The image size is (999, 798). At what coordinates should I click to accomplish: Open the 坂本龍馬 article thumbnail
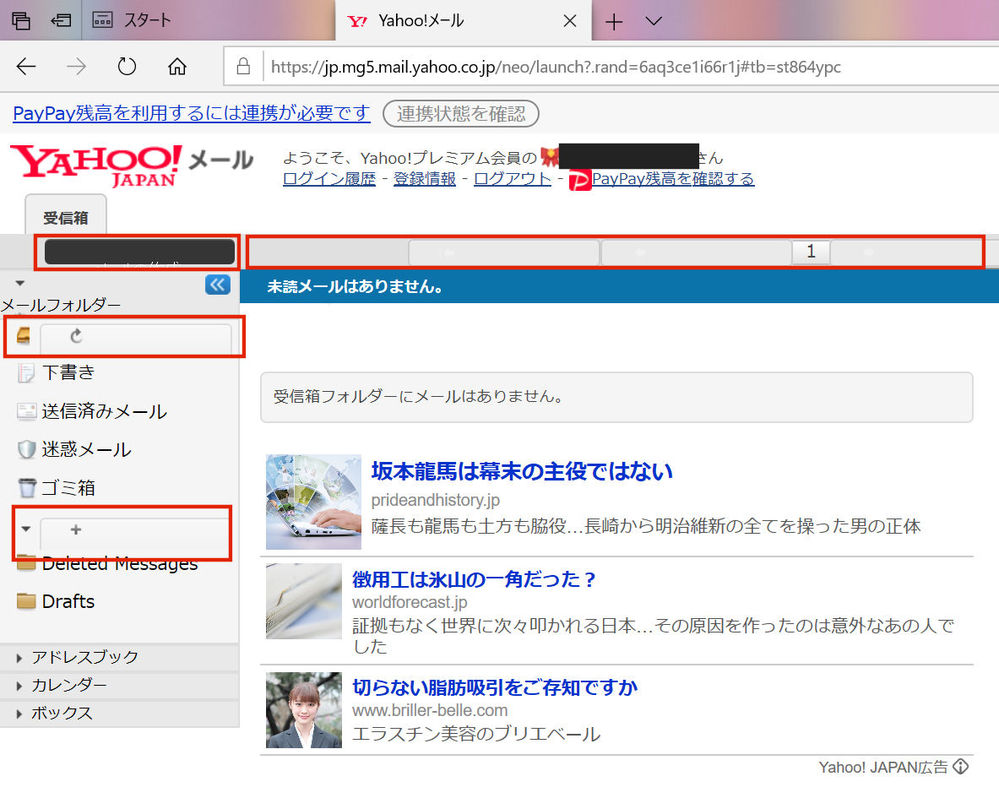[313, 501]
